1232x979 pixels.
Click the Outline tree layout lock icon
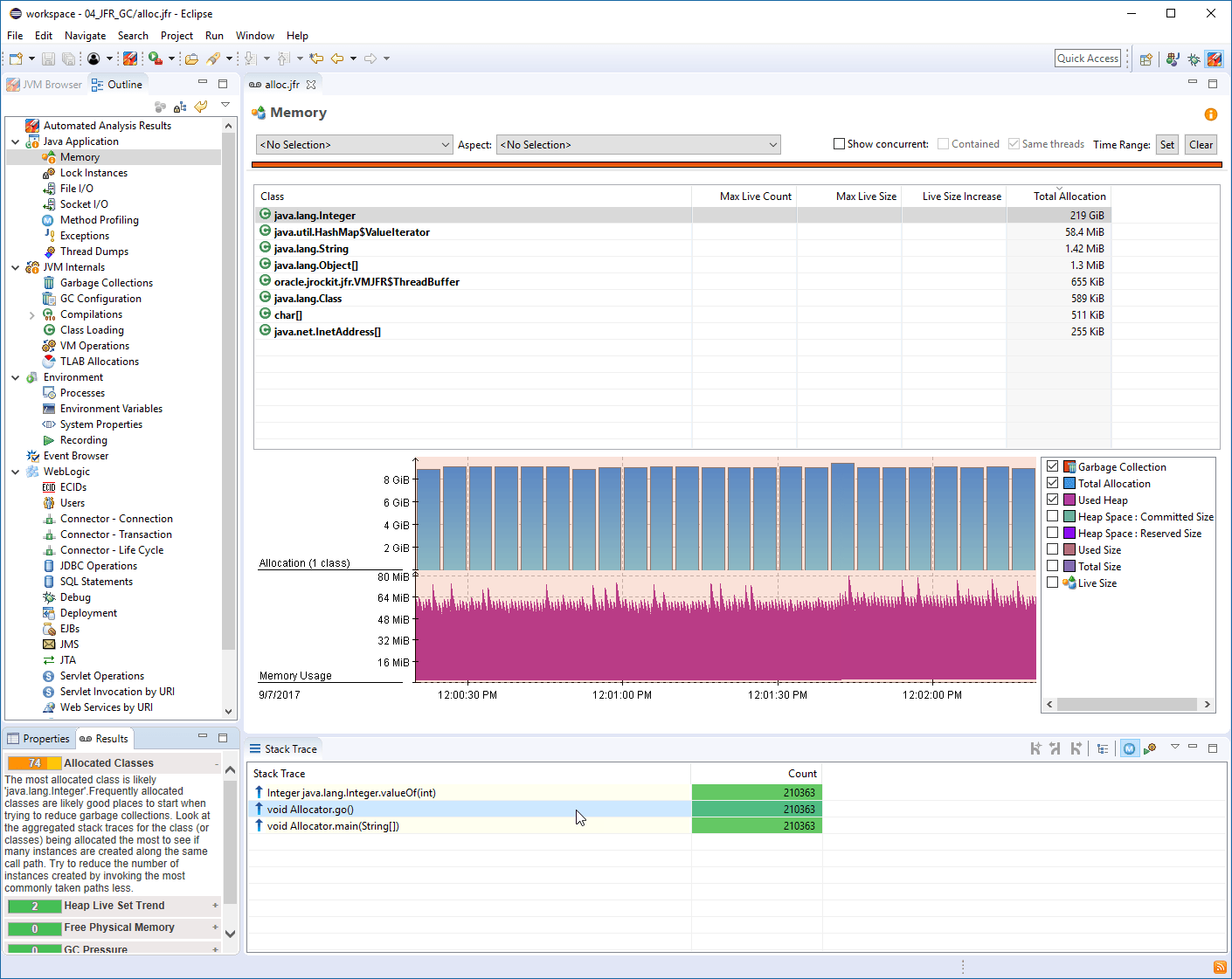pyautogui.click(x=180, y=107)
